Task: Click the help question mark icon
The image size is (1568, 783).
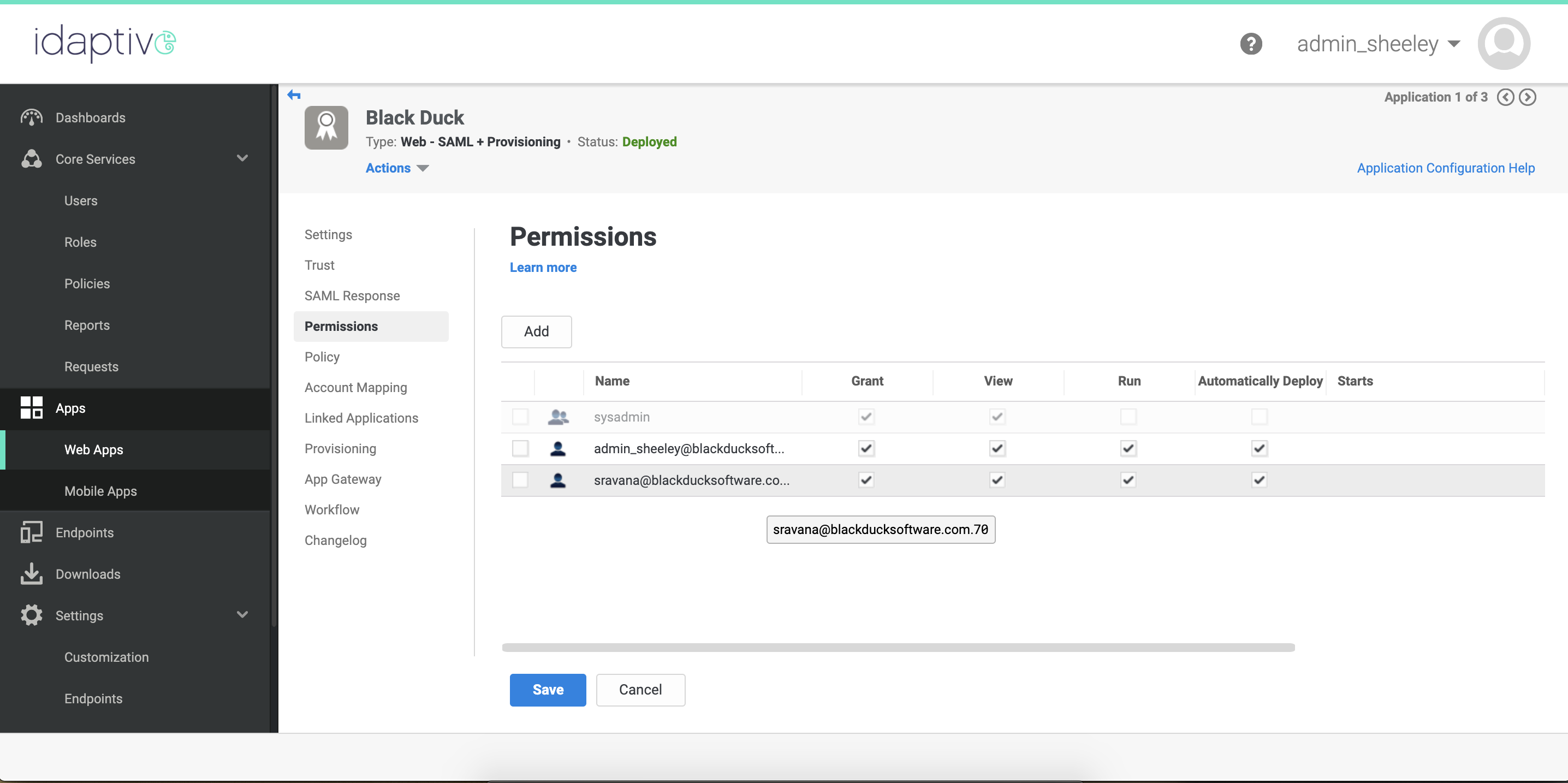Action: point(1251,43)
